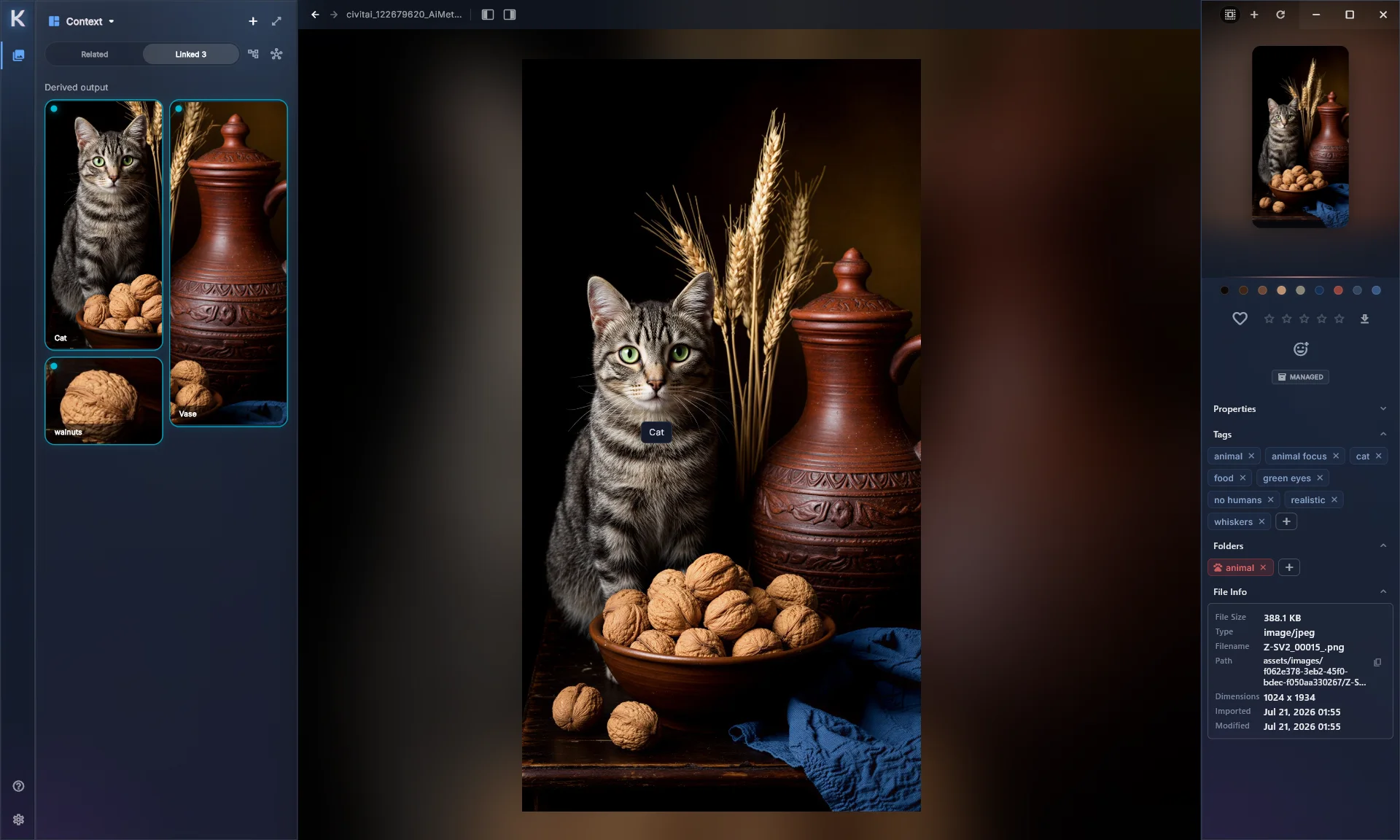Add new context with plus icon
This screenshot has height=840, width=1400.
(x=253, y=21)
